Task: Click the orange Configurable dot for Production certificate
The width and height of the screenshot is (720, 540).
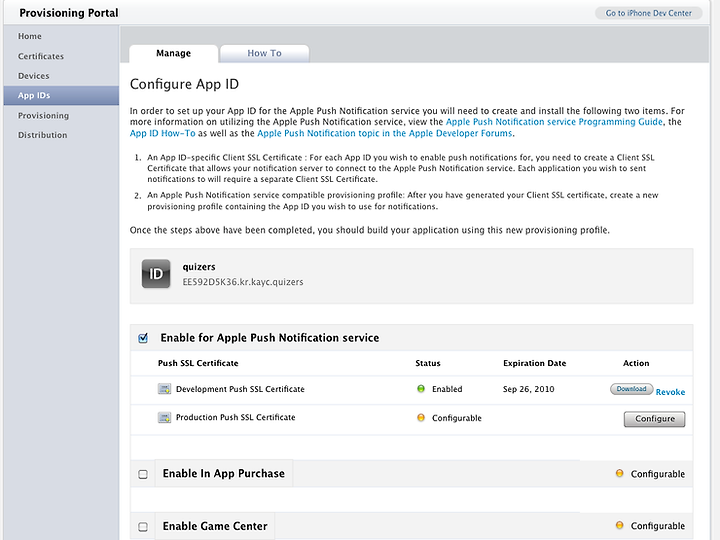Action: pyautogui.click(x=421, y=417)
